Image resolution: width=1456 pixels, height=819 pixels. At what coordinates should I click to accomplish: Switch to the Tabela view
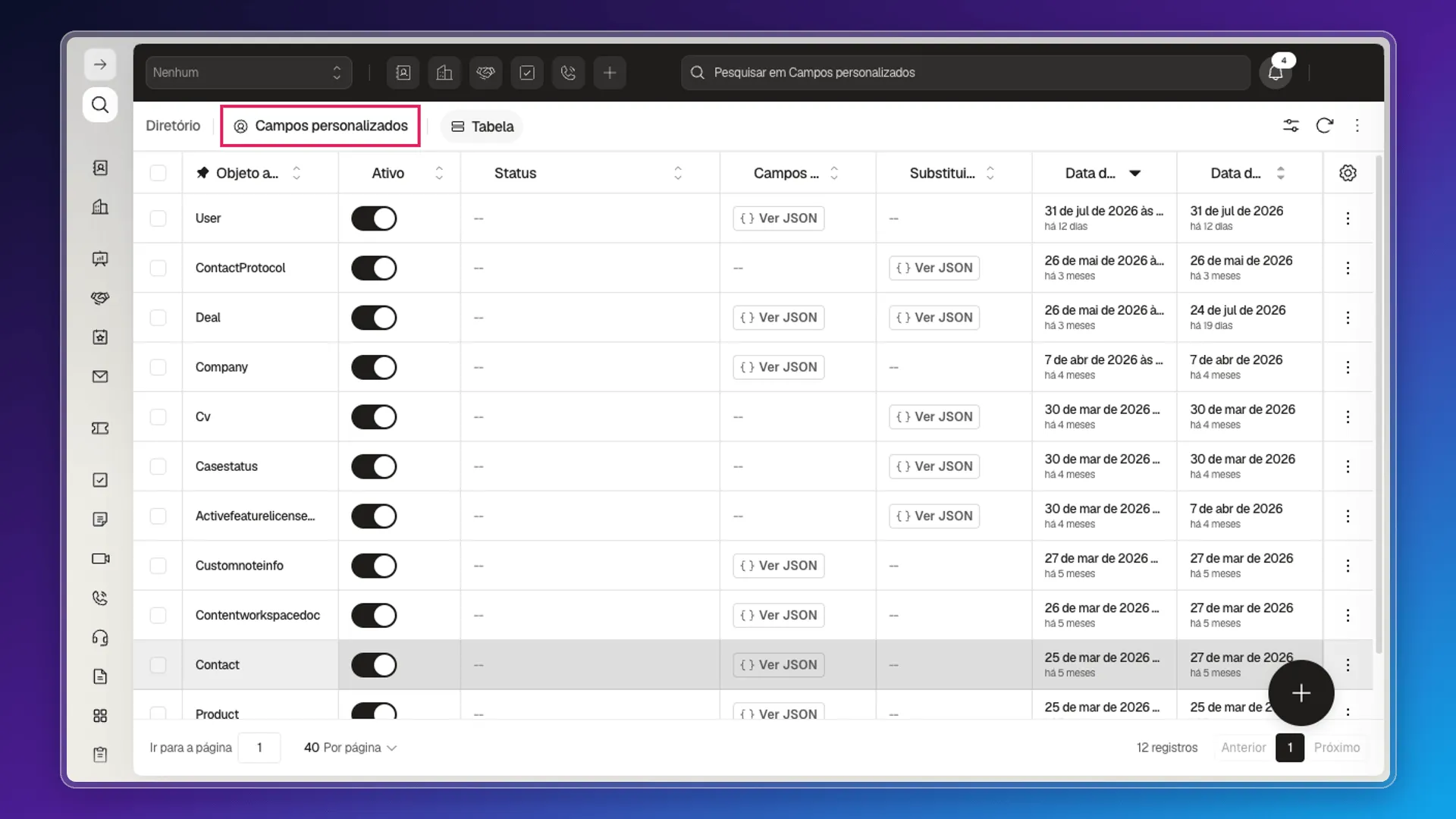482,127
